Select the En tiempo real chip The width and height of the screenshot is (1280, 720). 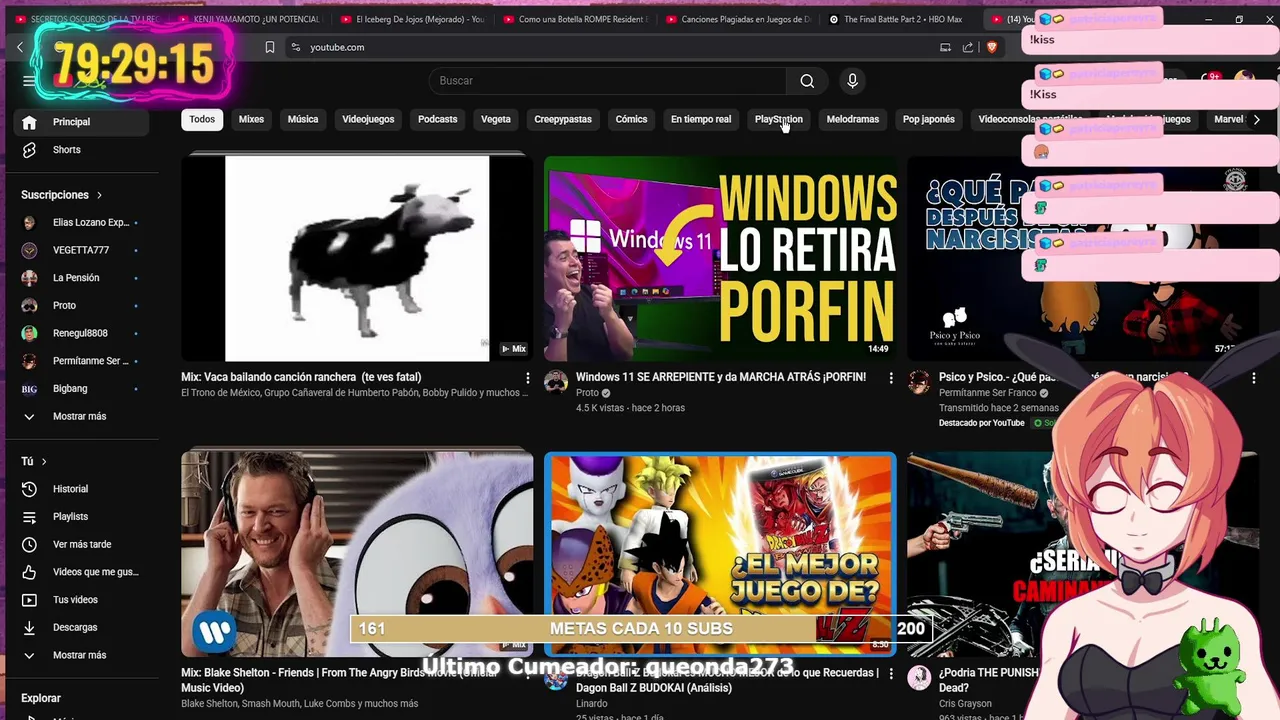coord(701,119)
